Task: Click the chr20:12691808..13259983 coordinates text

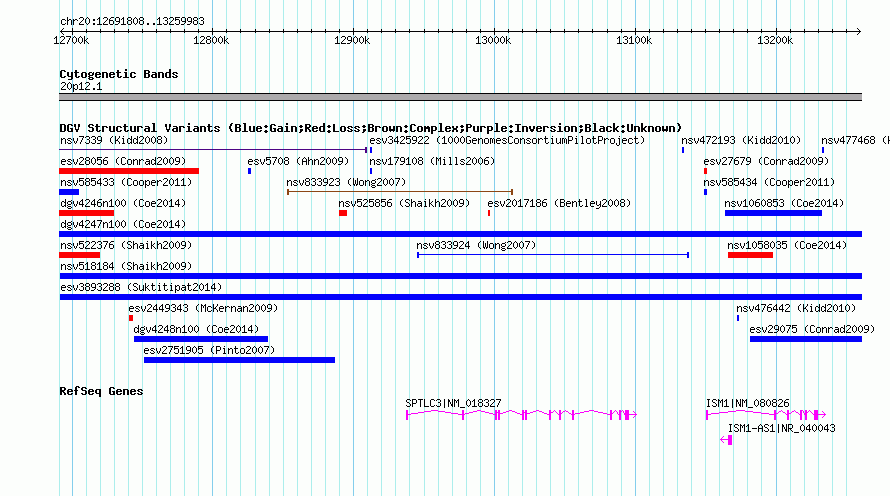Action: click(x=132, y=22)
